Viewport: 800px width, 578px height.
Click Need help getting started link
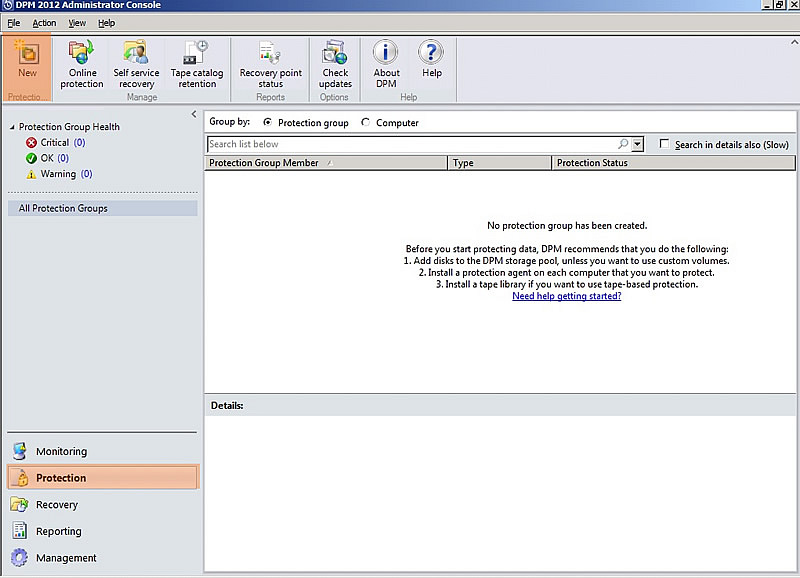(566, 297)
